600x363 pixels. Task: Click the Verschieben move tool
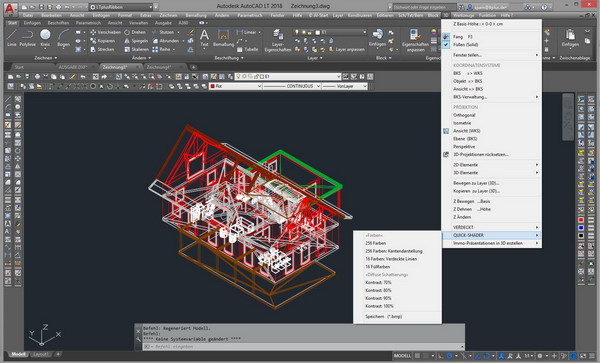click(106, 32)
